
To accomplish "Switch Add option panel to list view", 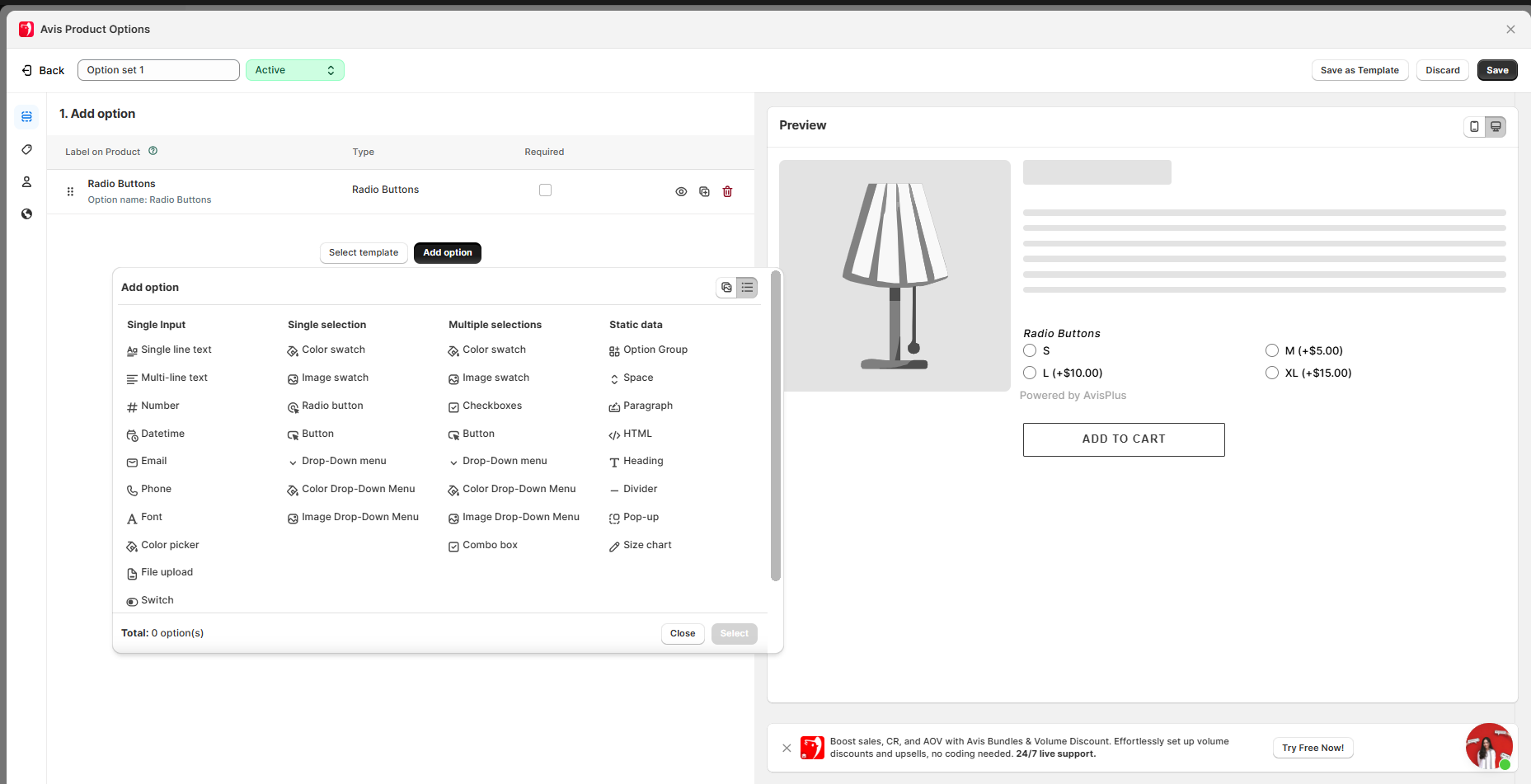I will (x=747, y=287).
